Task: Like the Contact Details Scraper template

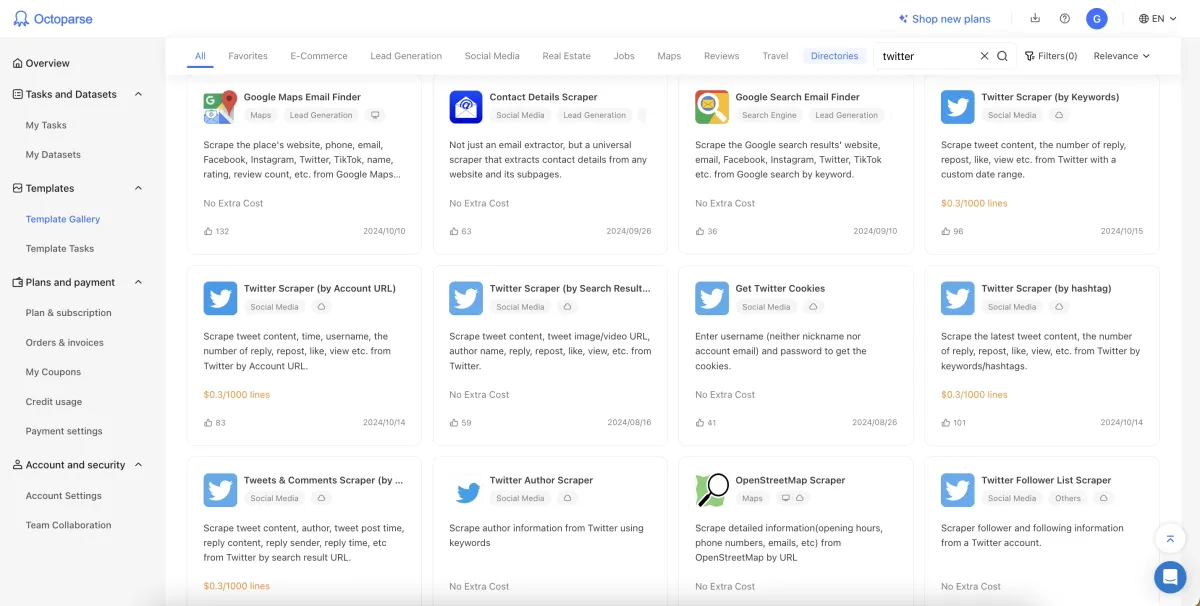Action: click(x=454, y=231)
